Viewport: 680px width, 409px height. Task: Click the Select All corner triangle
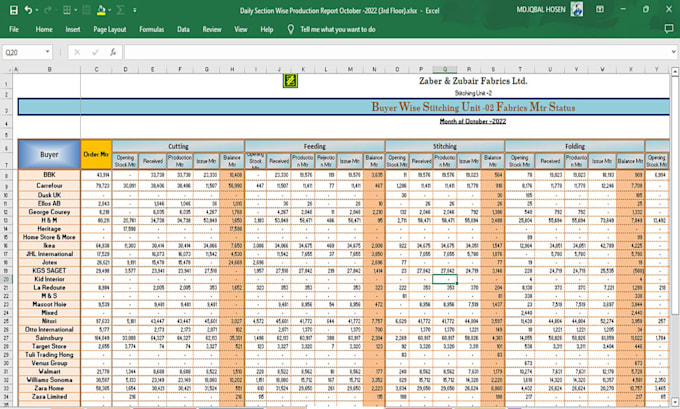(x=7, y=69)
